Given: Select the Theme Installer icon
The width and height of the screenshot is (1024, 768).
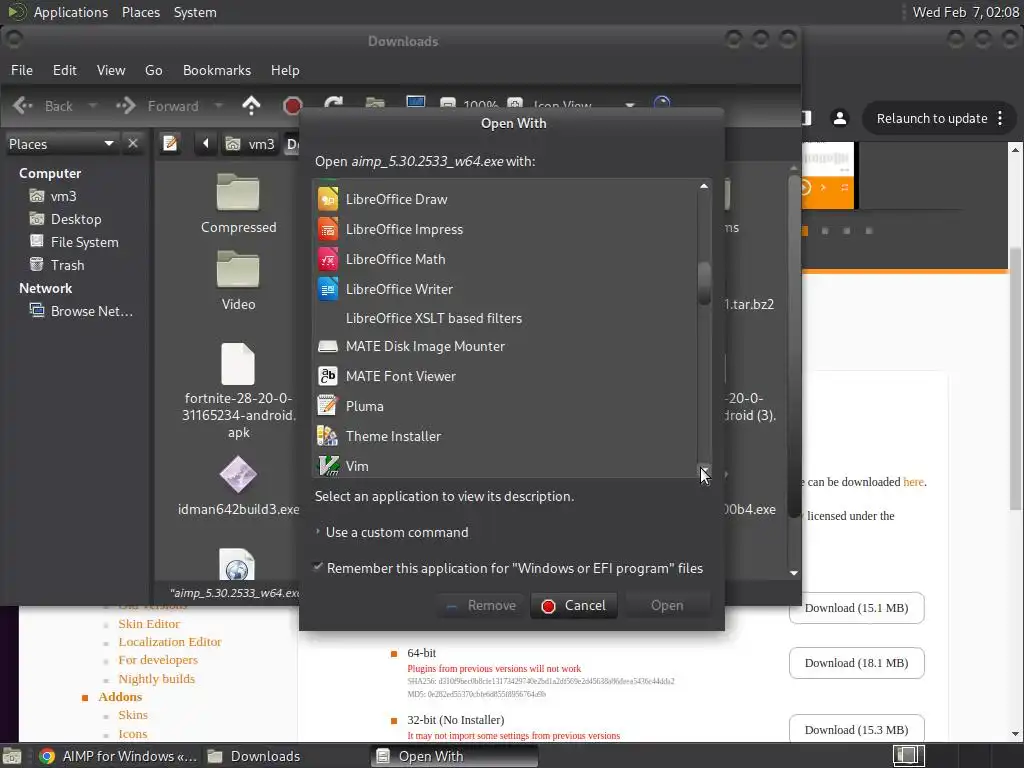Looking at the screenshot, I should click(x=328, y=436).
